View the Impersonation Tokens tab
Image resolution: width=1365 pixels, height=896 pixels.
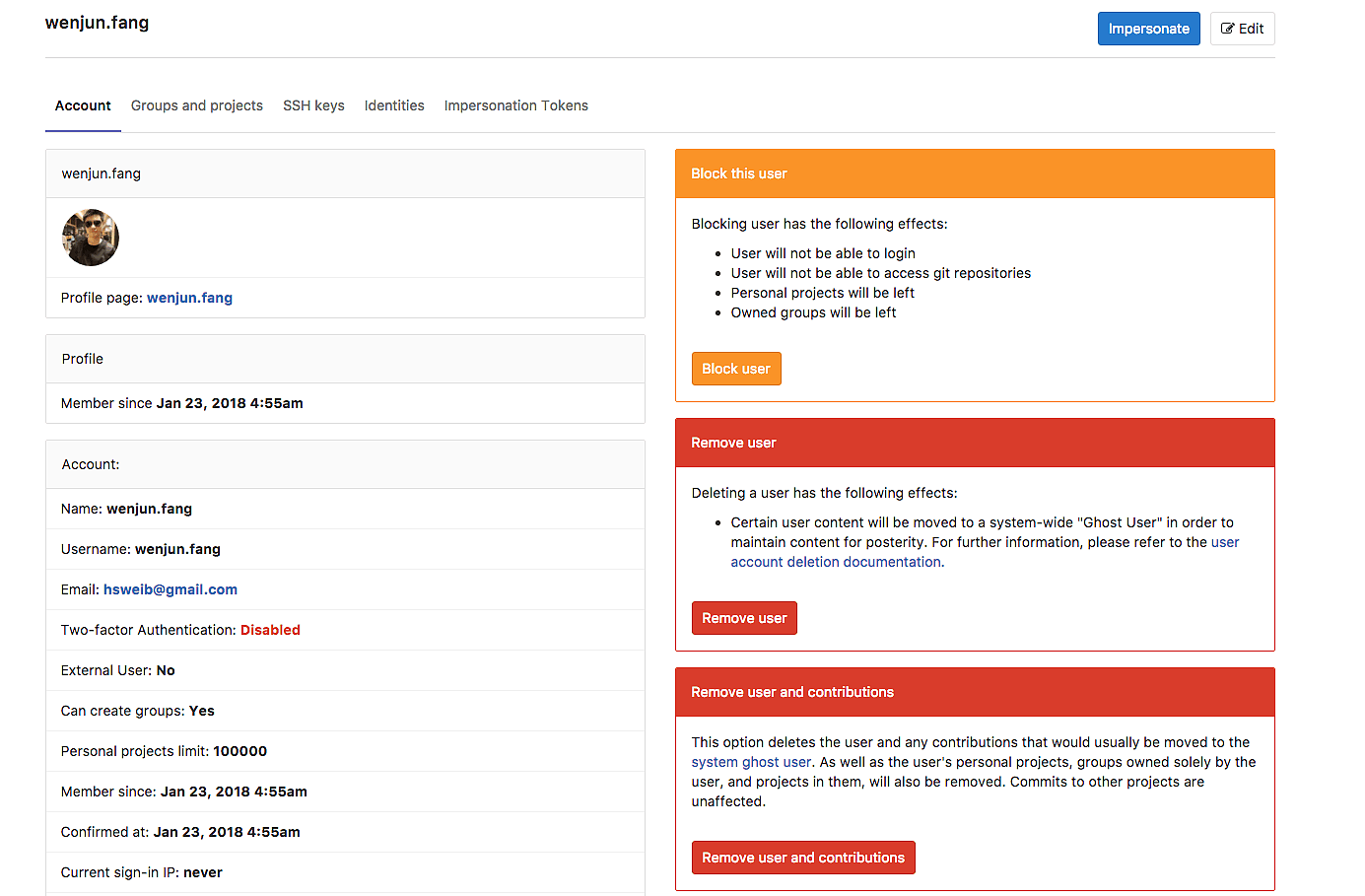point(515,105)
